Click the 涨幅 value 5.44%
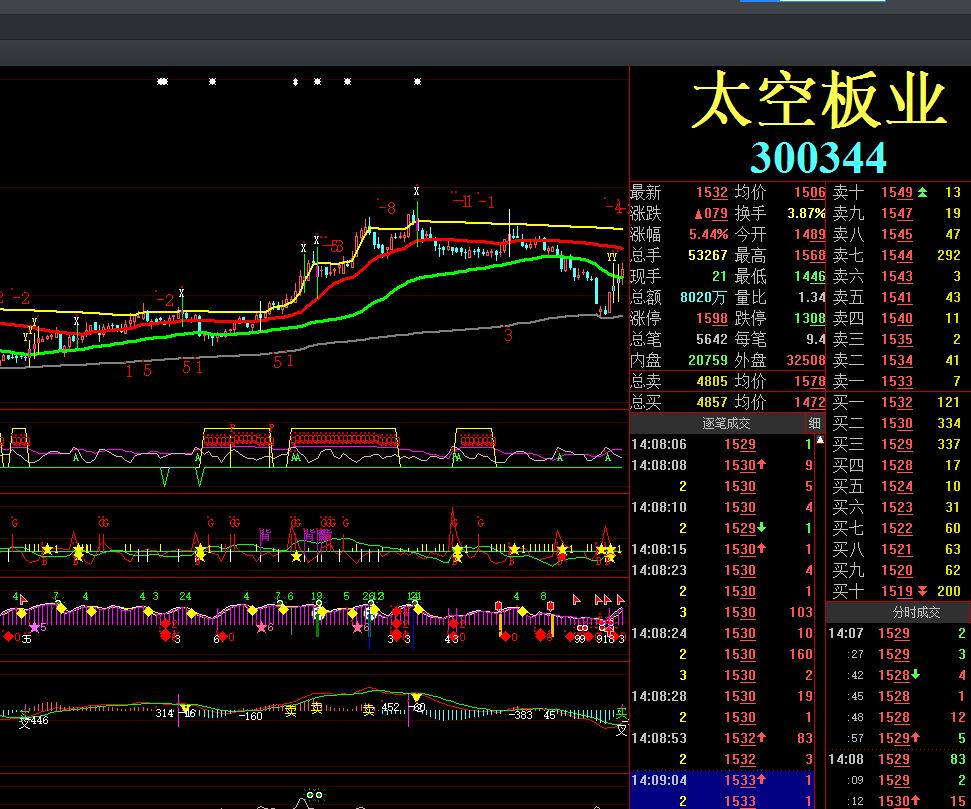The height and width of the screenshot is (809, 971). tap(708, 234)
